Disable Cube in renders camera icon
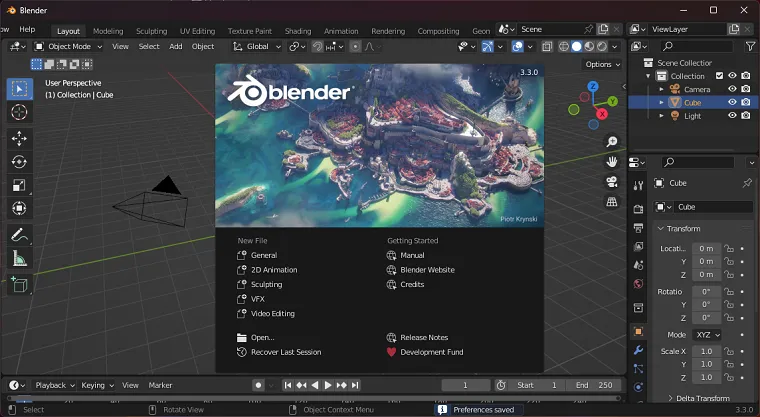The image size is (760, 417). tap(746, 102)
